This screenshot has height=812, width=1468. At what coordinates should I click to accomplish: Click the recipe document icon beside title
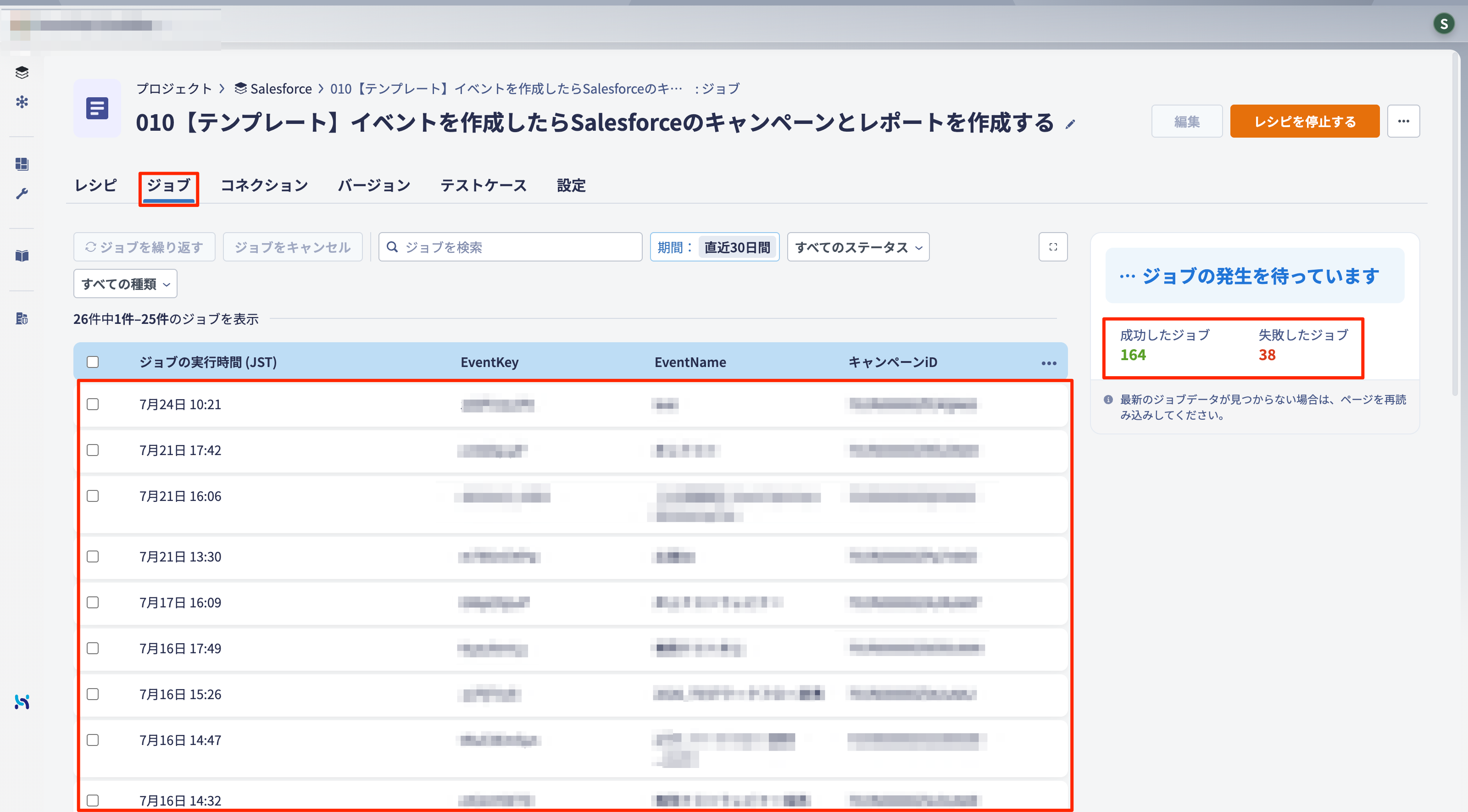coord(97,108)
